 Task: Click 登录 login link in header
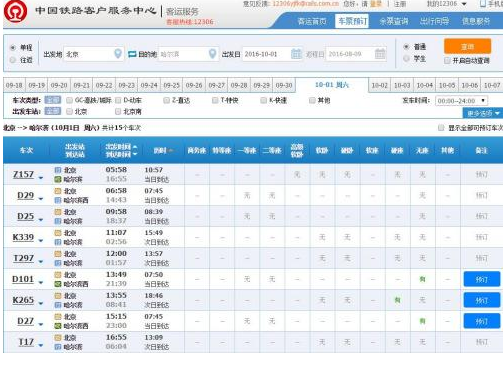(376, 4)
